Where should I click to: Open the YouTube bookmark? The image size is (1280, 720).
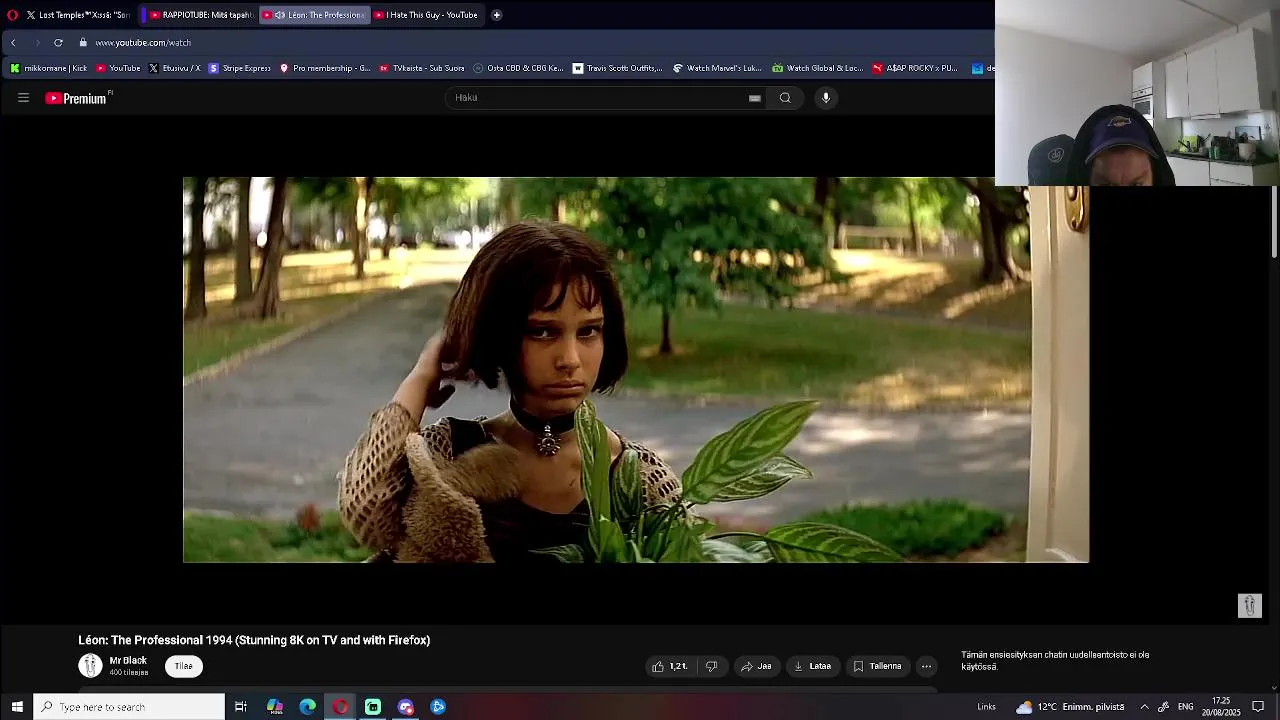[x=118, y=68]
